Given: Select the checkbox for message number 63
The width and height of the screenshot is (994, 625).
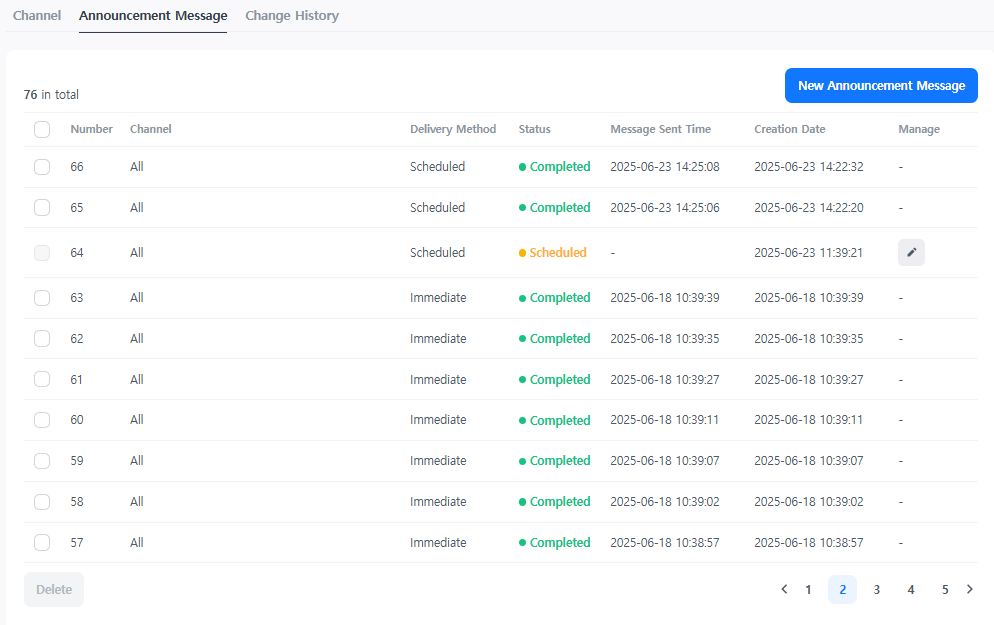Looking at the screenshot, I should (42, 298).
